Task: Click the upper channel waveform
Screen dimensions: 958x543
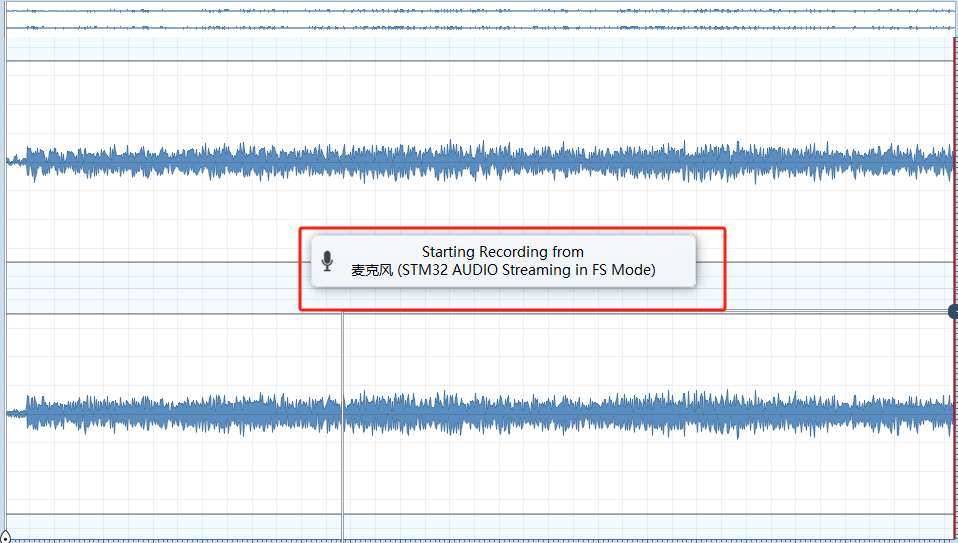Action: point(480,162)
